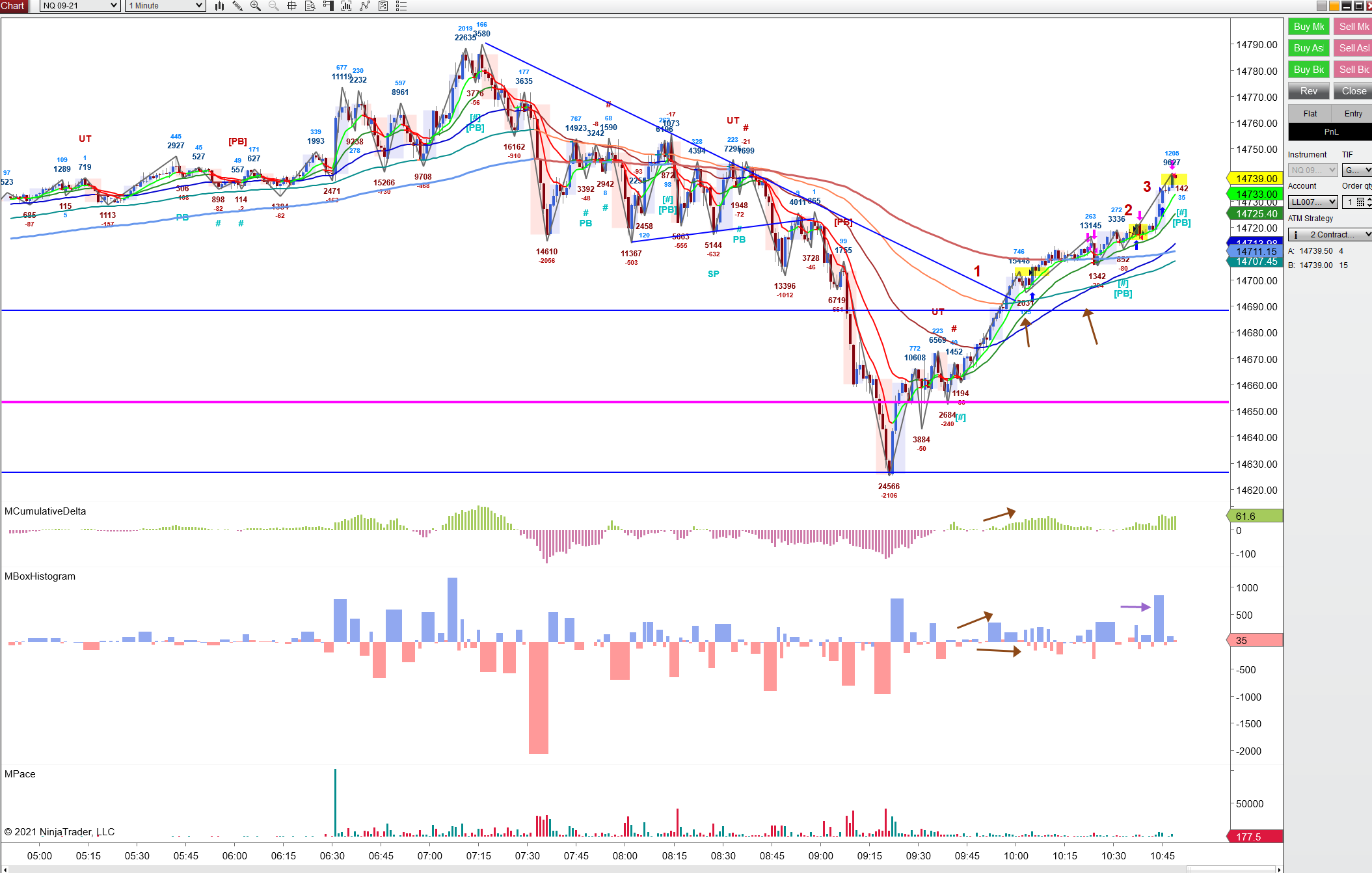Click the Close position button

tap(1353, 91)
